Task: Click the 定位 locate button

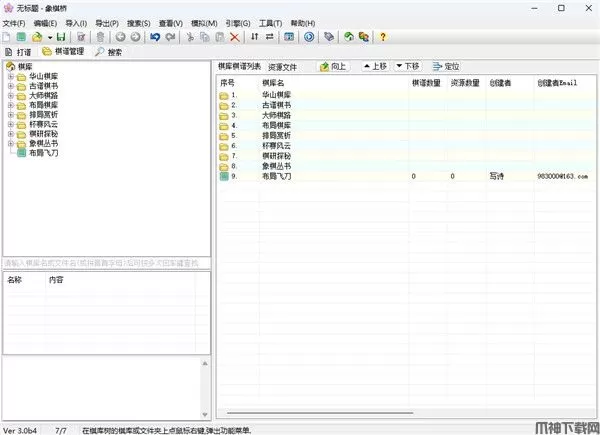Action: pyautogui.click(x=446, y=66)
